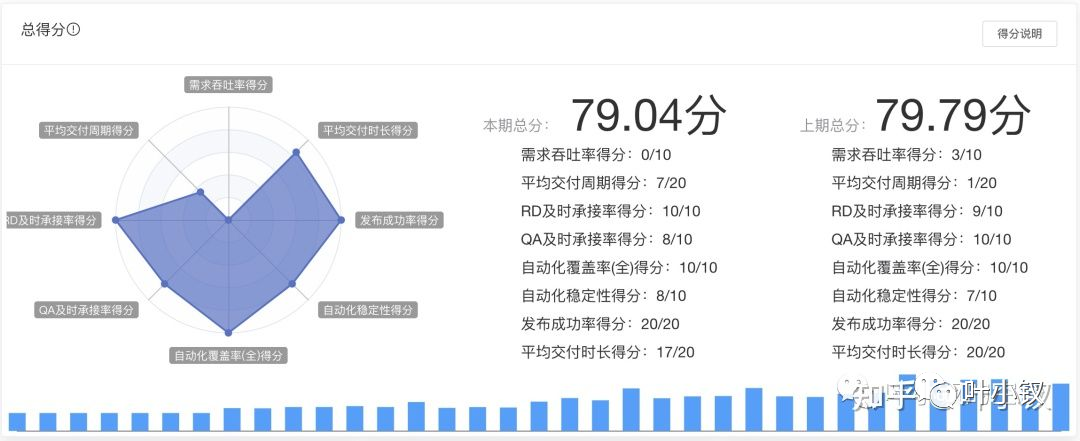Select 发布成功率得分: 20/20 under 本期总分
The width and height of the screenshot is (1080, 441).
pos(600,324)
